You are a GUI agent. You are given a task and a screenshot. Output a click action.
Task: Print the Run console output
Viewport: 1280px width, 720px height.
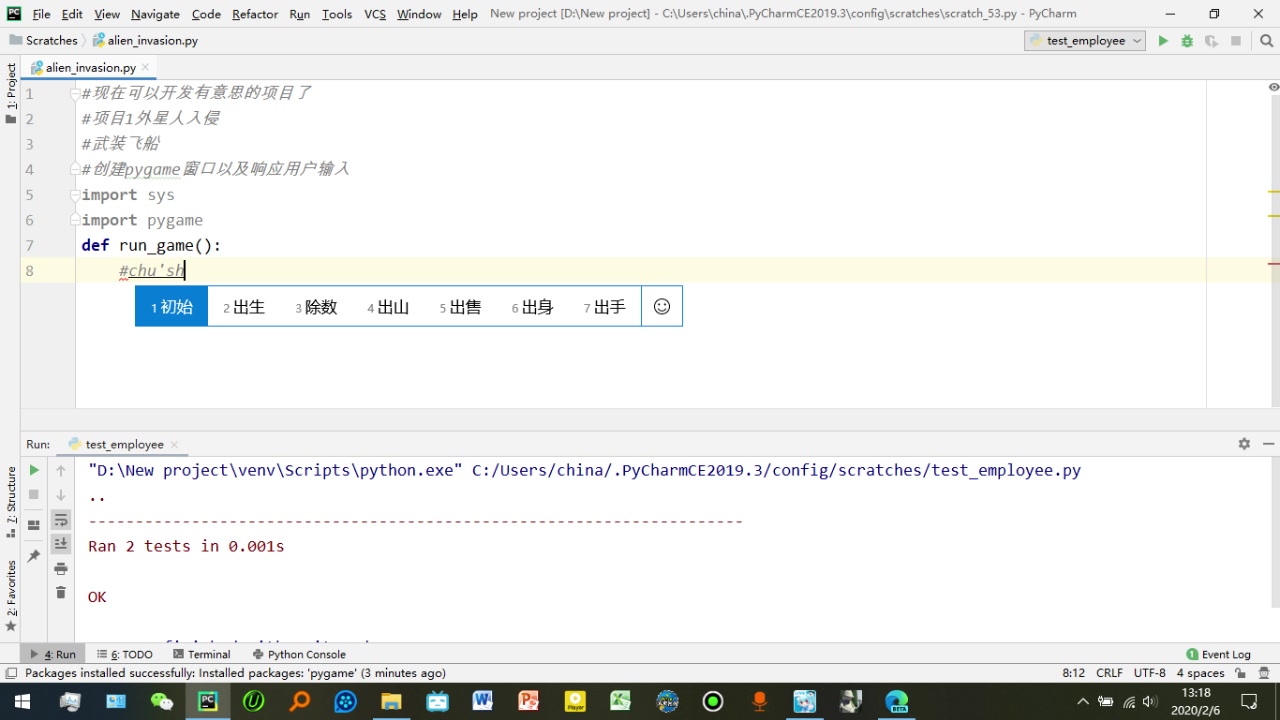(x=60, y=568)
